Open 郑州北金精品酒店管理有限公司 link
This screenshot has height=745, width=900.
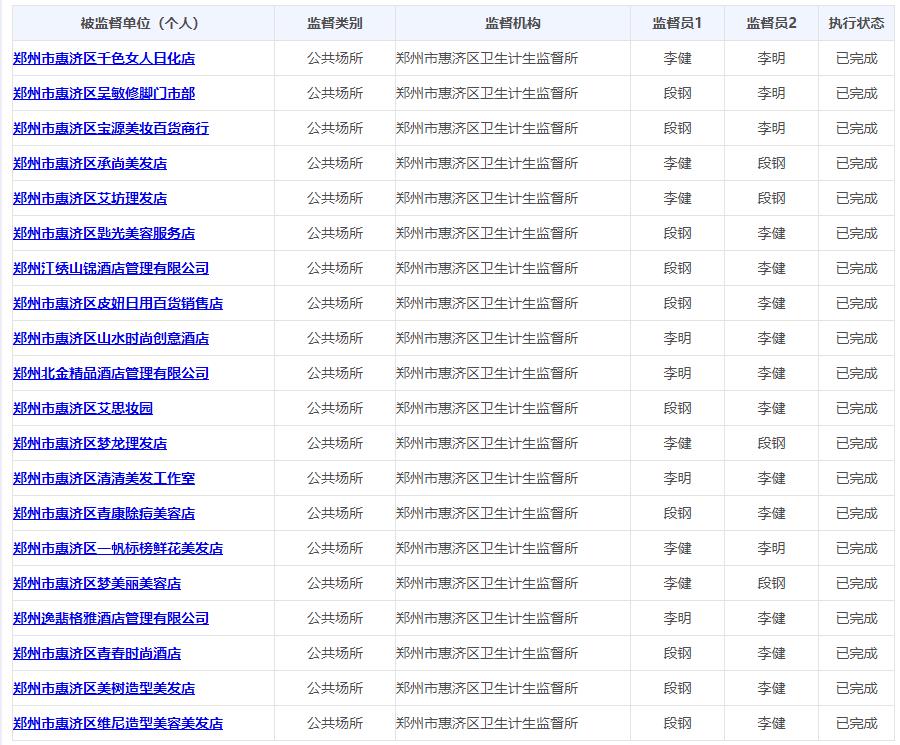(111, 373)
